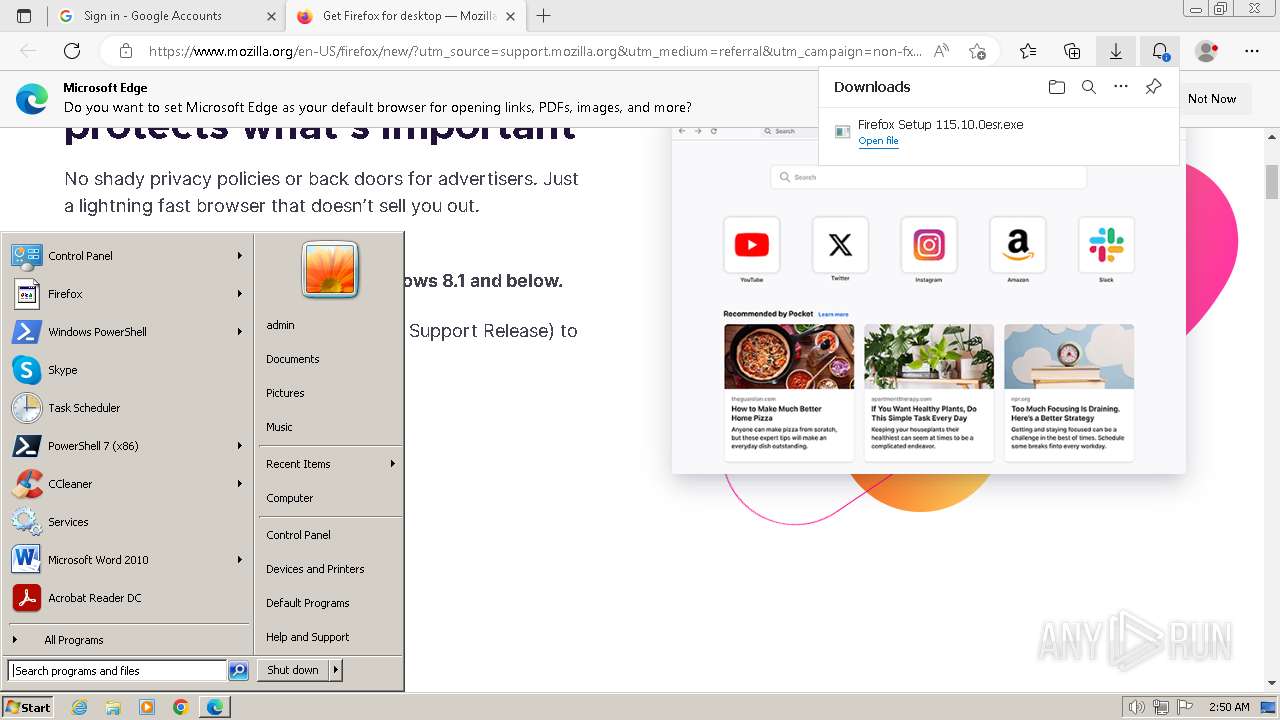Open the Action Center flag tray icon
1280x720 pixels.
[1183, 707]
